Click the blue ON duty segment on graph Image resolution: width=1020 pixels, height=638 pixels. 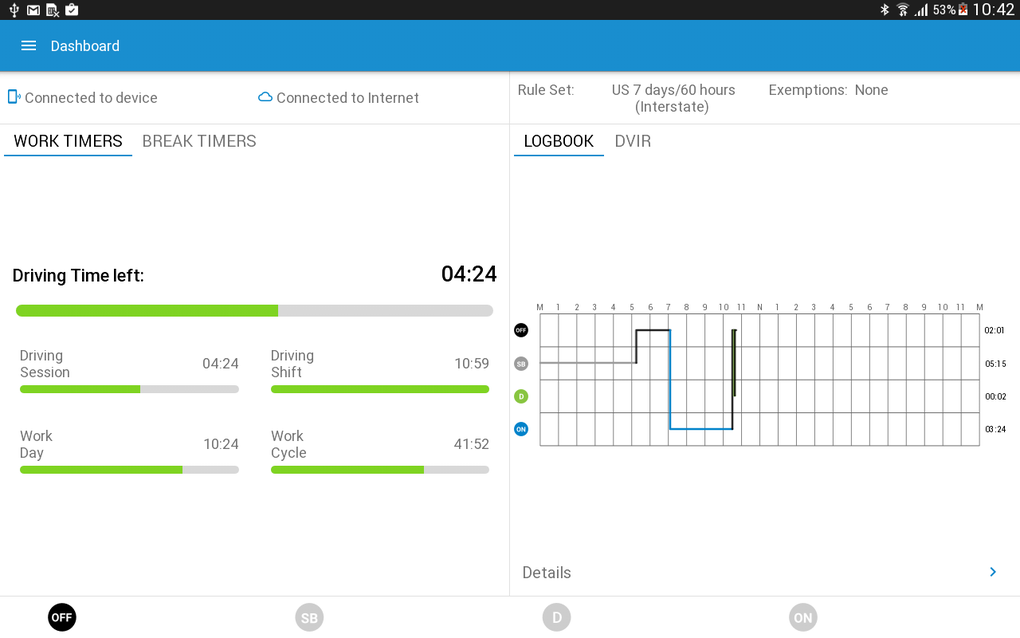701,429
